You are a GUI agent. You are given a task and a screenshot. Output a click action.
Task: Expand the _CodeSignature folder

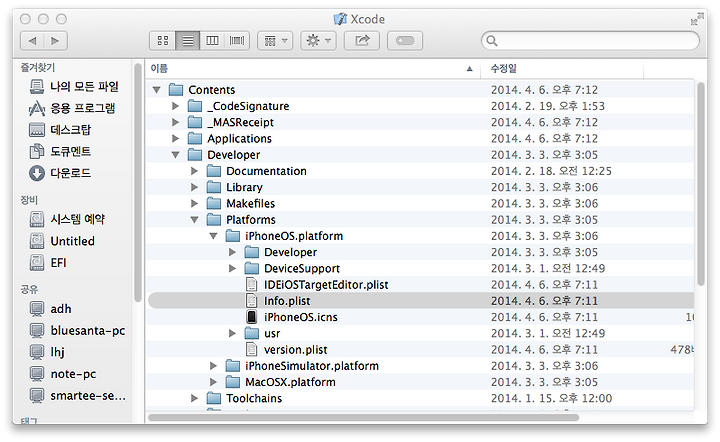click(175, 106)
